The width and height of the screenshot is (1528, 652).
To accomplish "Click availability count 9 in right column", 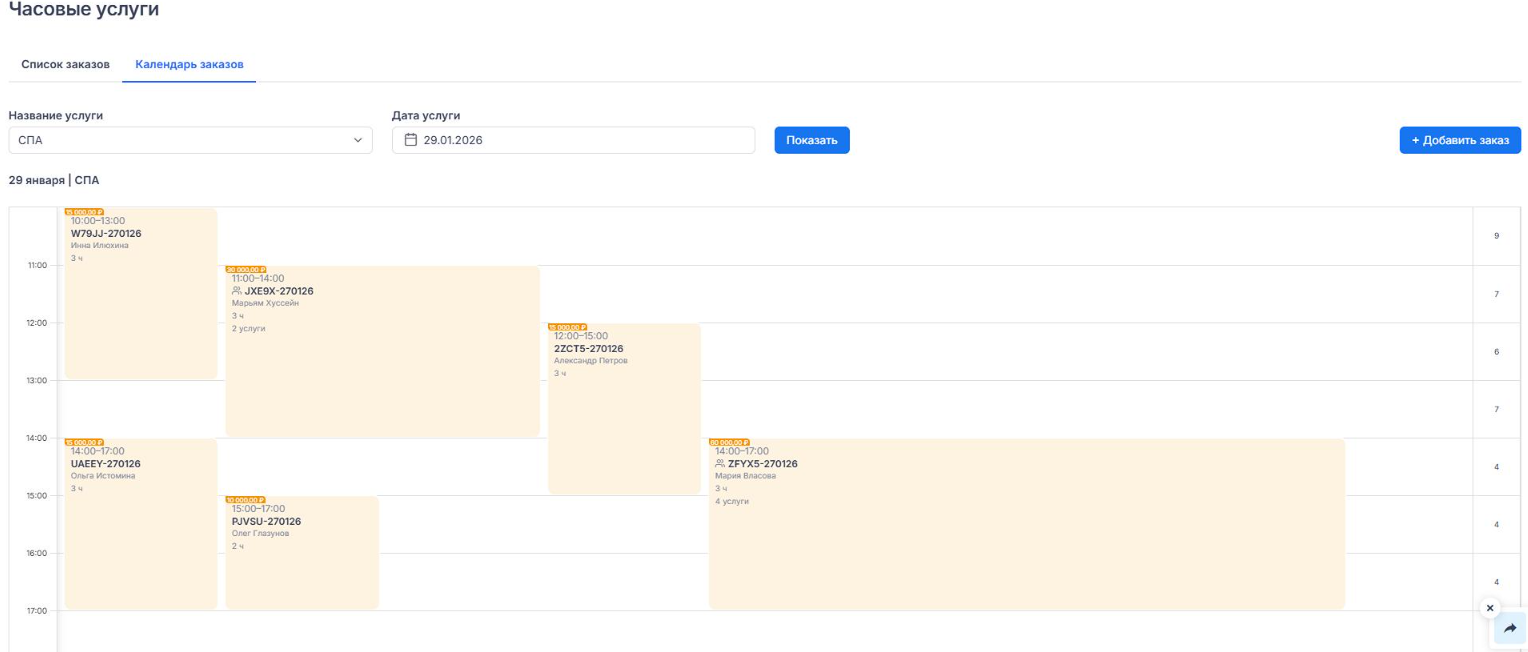I will tap(1496, 236).
